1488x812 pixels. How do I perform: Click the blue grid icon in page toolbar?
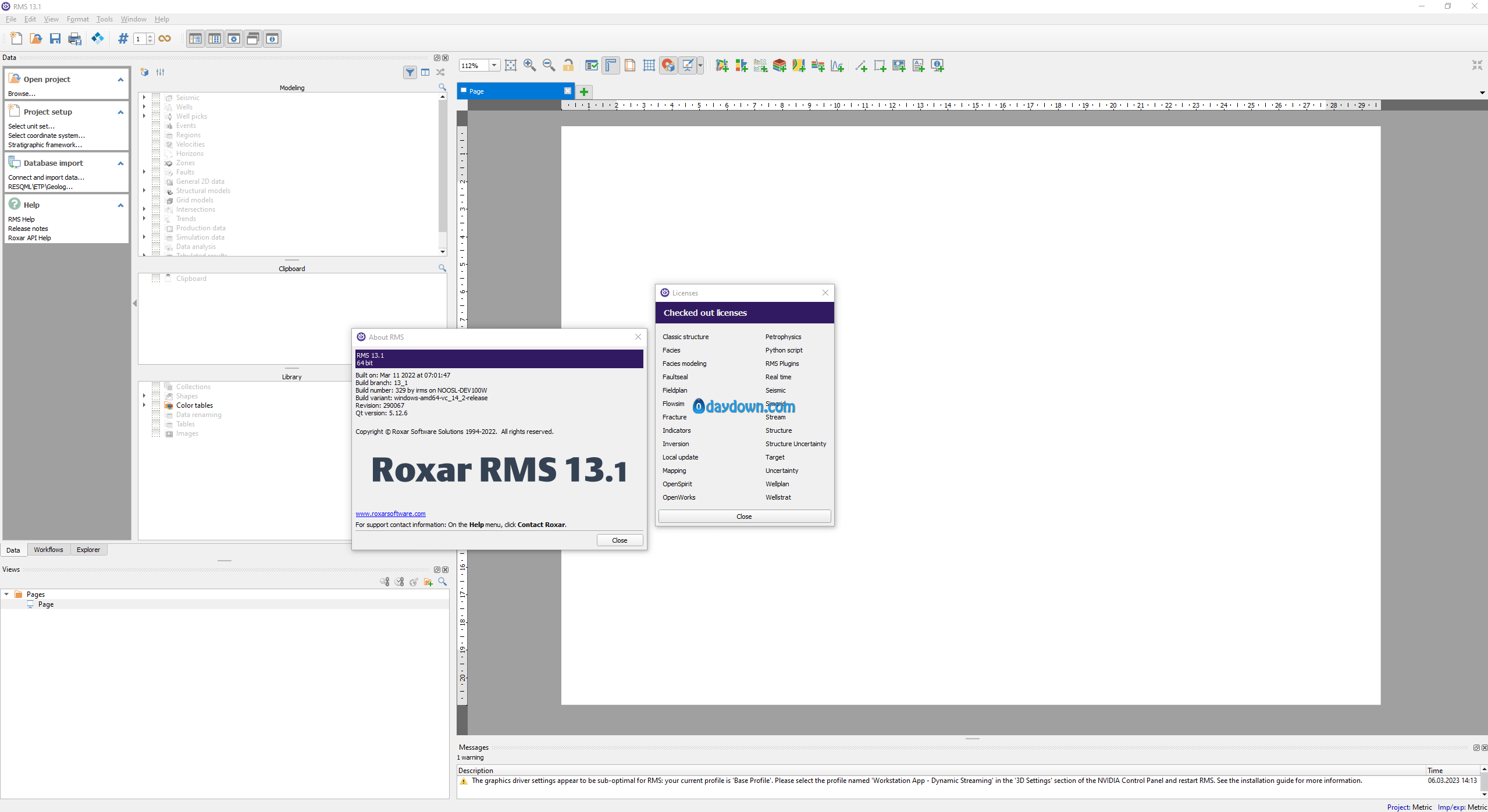[649, 65]
